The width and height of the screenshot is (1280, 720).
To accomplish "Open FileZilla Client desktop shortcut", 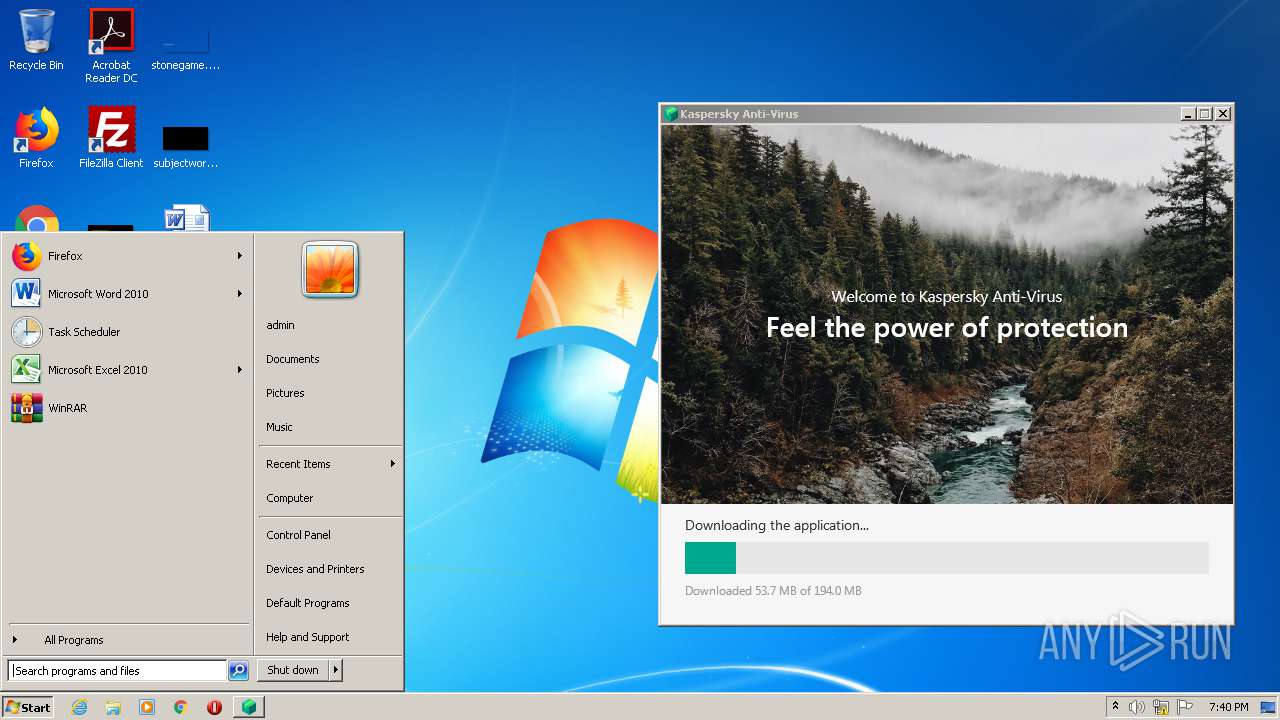I will pos(111,138).
